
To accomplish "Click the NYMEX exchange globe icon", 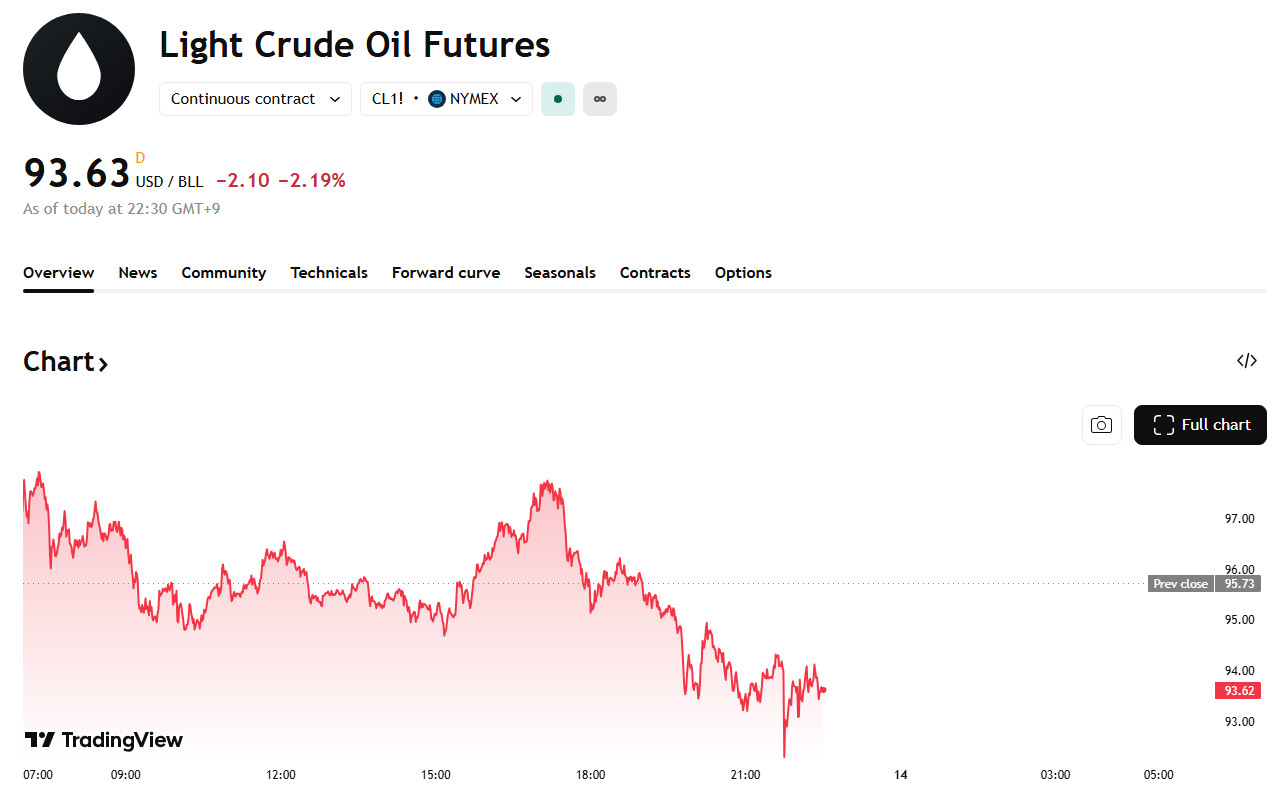I will 437,99.
